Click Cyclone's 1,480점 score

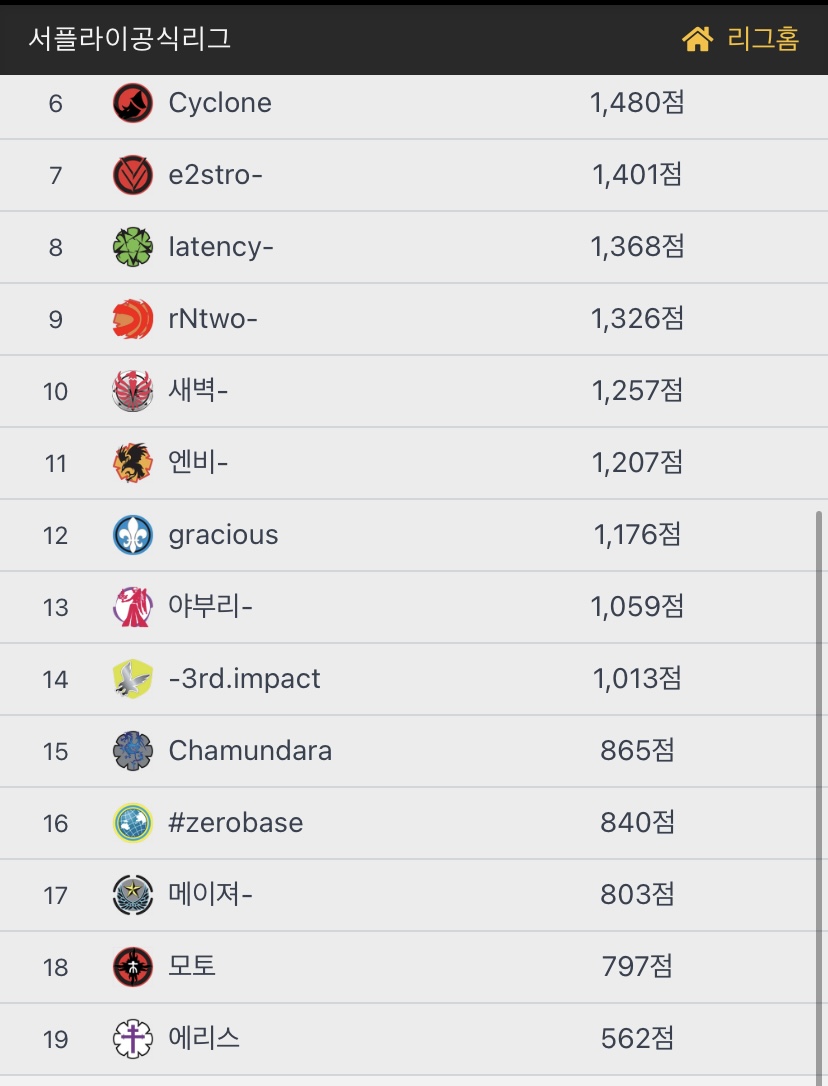tap(637, 103)
